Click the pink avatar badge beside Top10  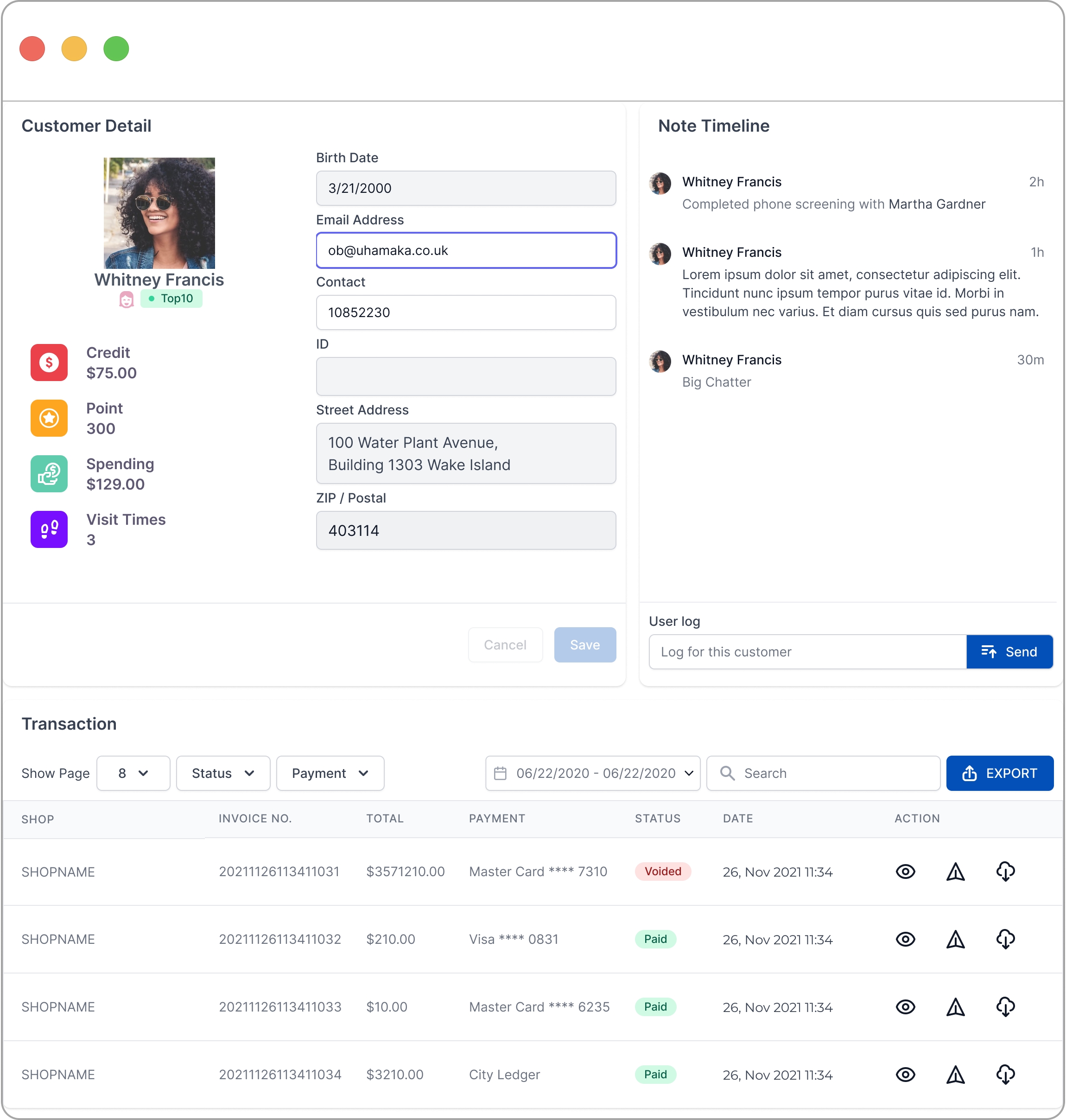126,299
